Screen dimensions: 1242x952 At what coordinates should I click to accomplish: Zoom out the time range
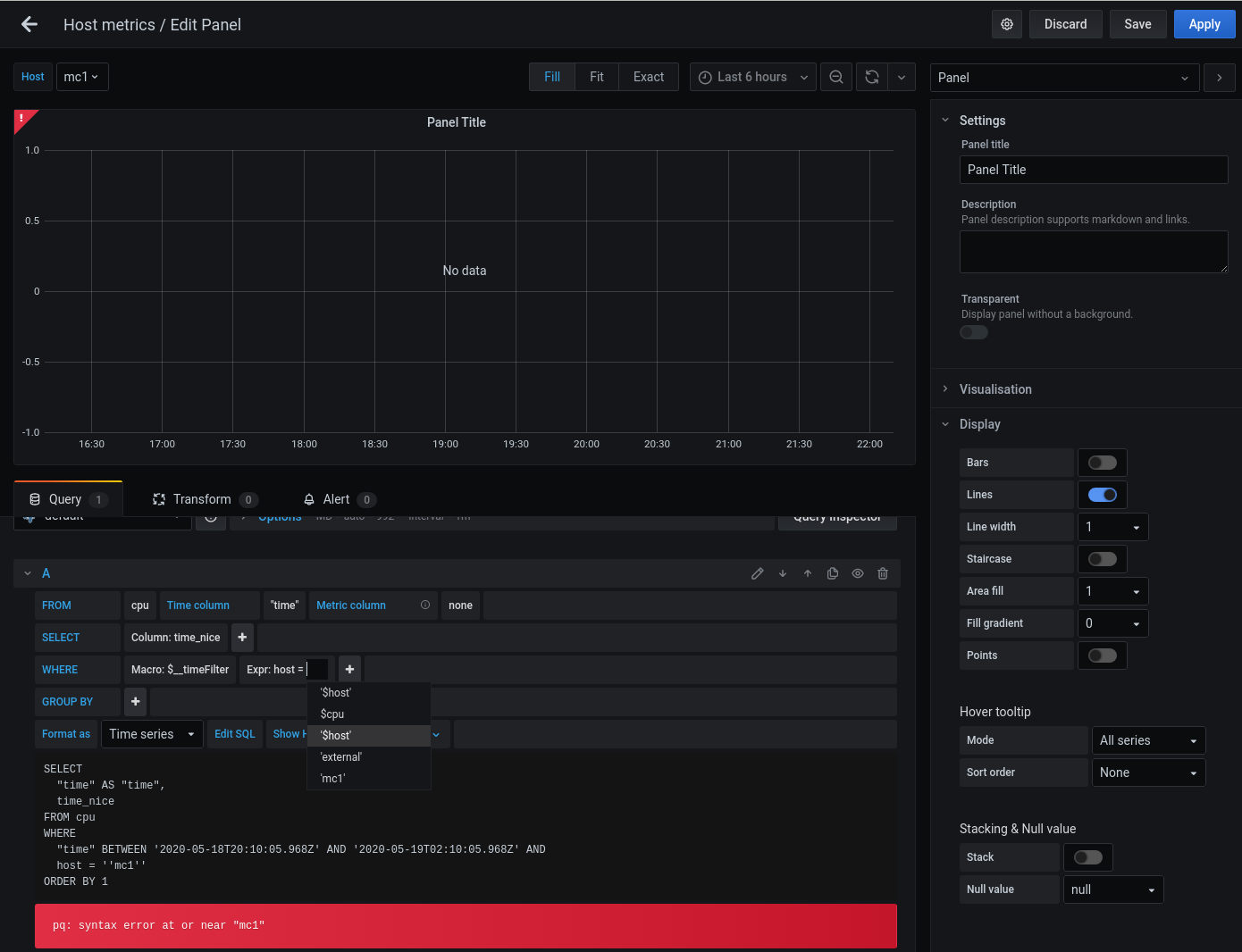836,77
